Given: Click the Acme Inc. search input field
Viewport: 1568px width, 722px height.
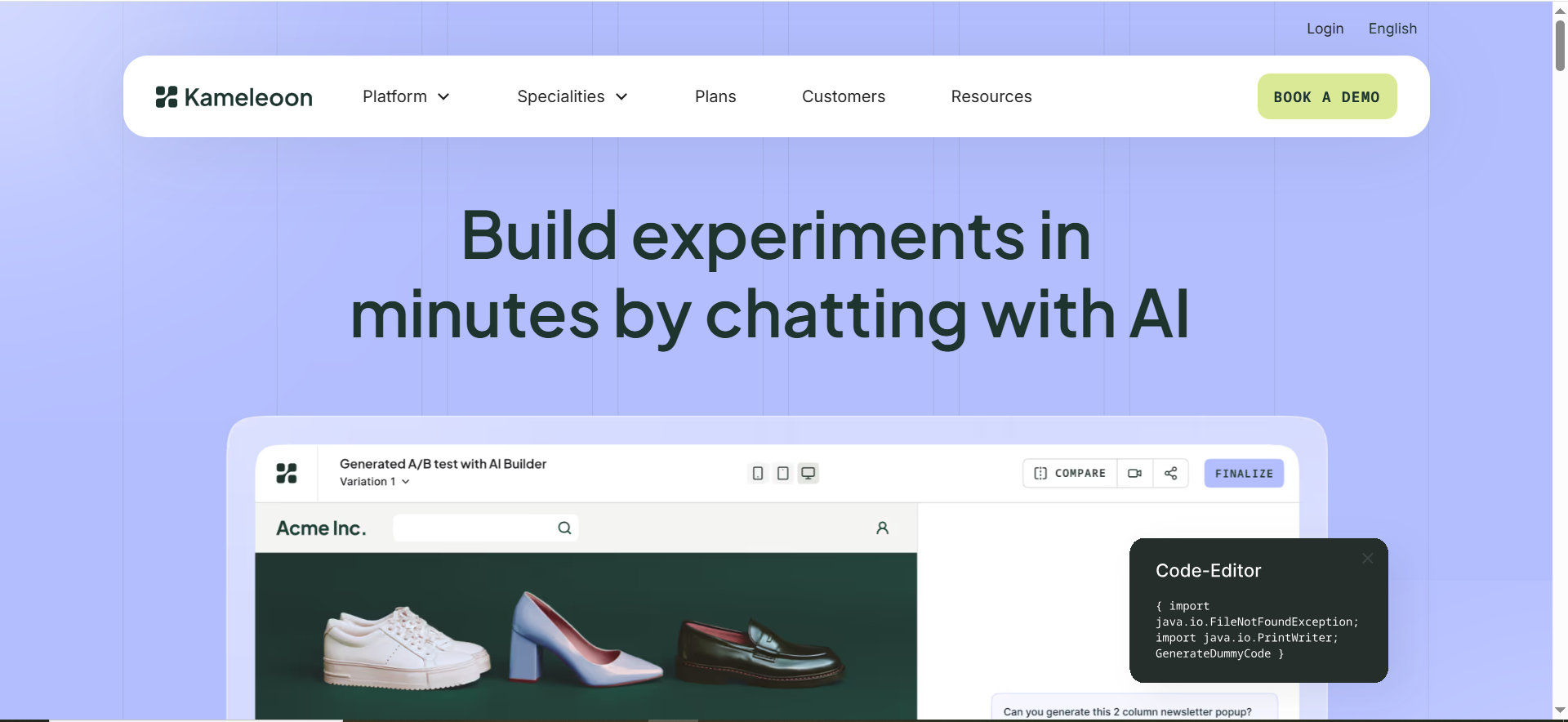Looking at the screenshot, I should click(x=486, y=528).
